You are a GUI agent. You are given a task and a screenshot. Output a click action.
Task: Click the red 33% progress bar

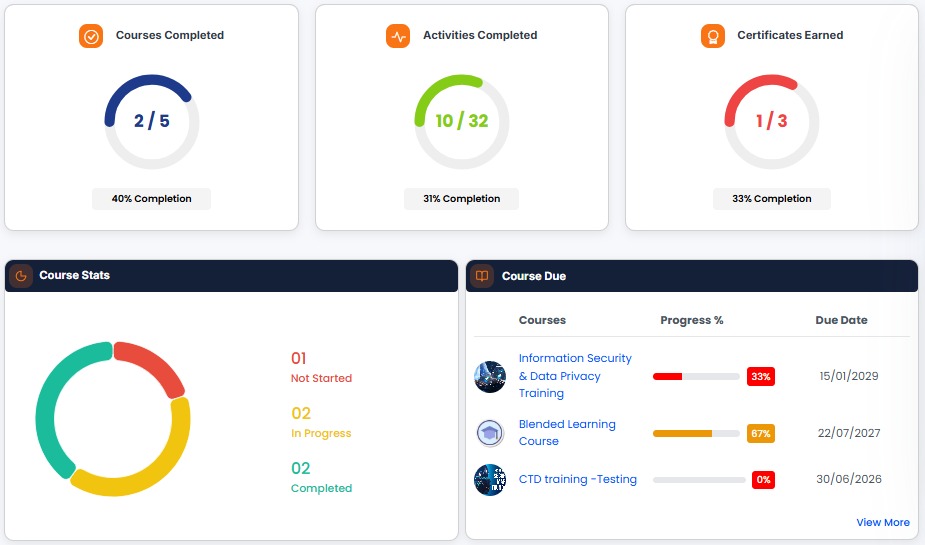click(696, 376)
